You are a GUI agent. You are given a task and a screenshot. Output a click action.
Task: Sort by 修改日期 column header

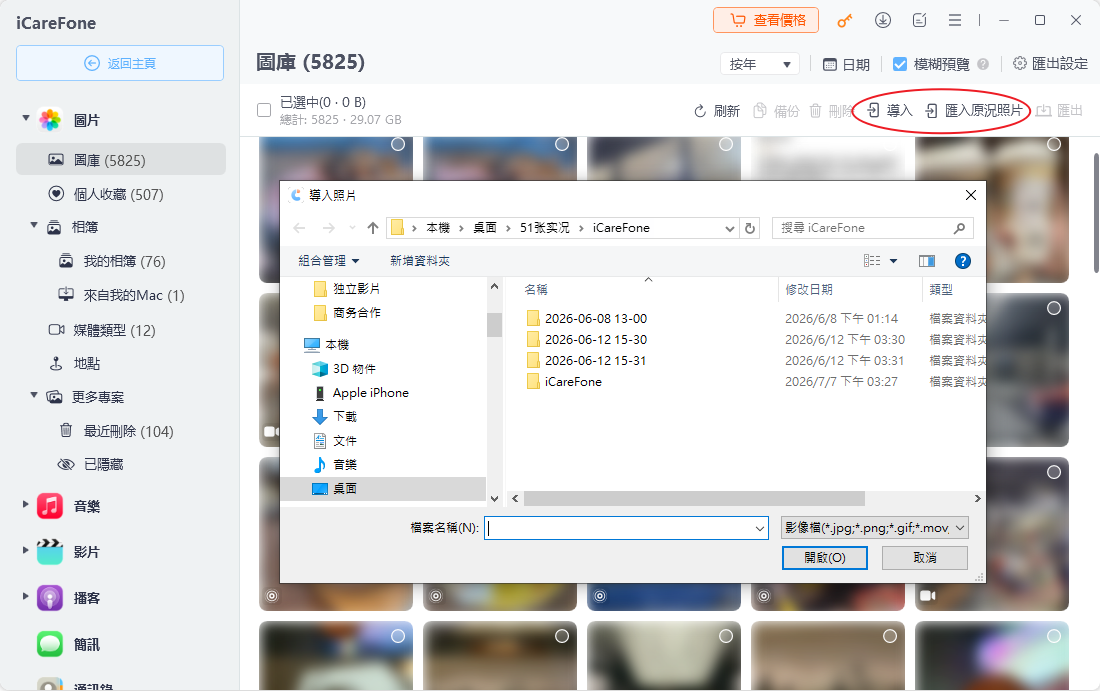pyautogui.click(x=809, y=290)
